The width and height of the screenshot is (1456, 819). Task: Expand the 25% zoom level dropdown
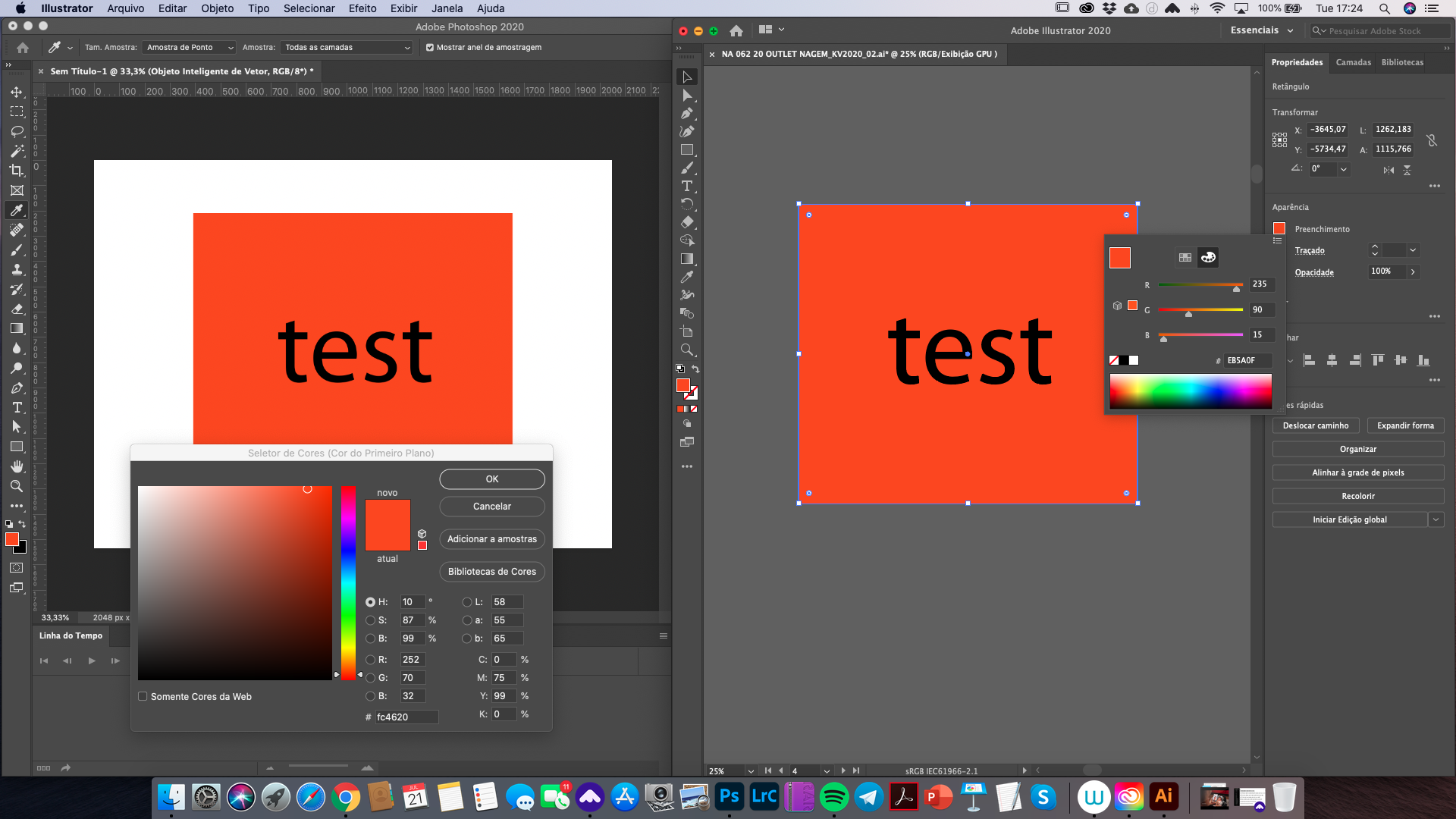(x=751, y=770)
